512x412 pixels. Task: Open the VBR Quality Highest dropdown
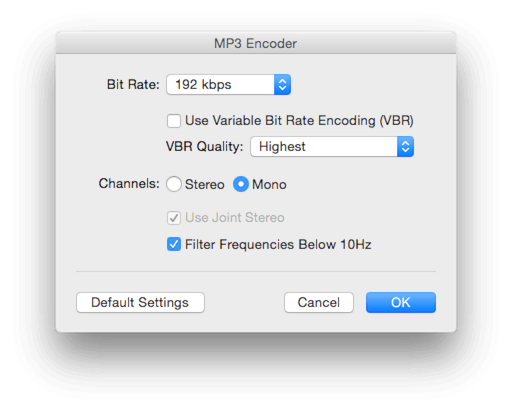pos(332,147)
